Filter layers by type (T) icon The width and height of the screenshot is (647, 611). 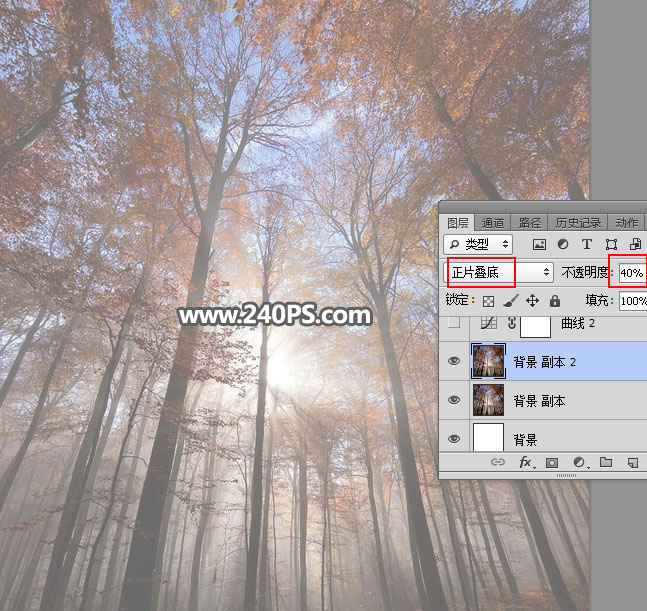click(x=587, y=245)
